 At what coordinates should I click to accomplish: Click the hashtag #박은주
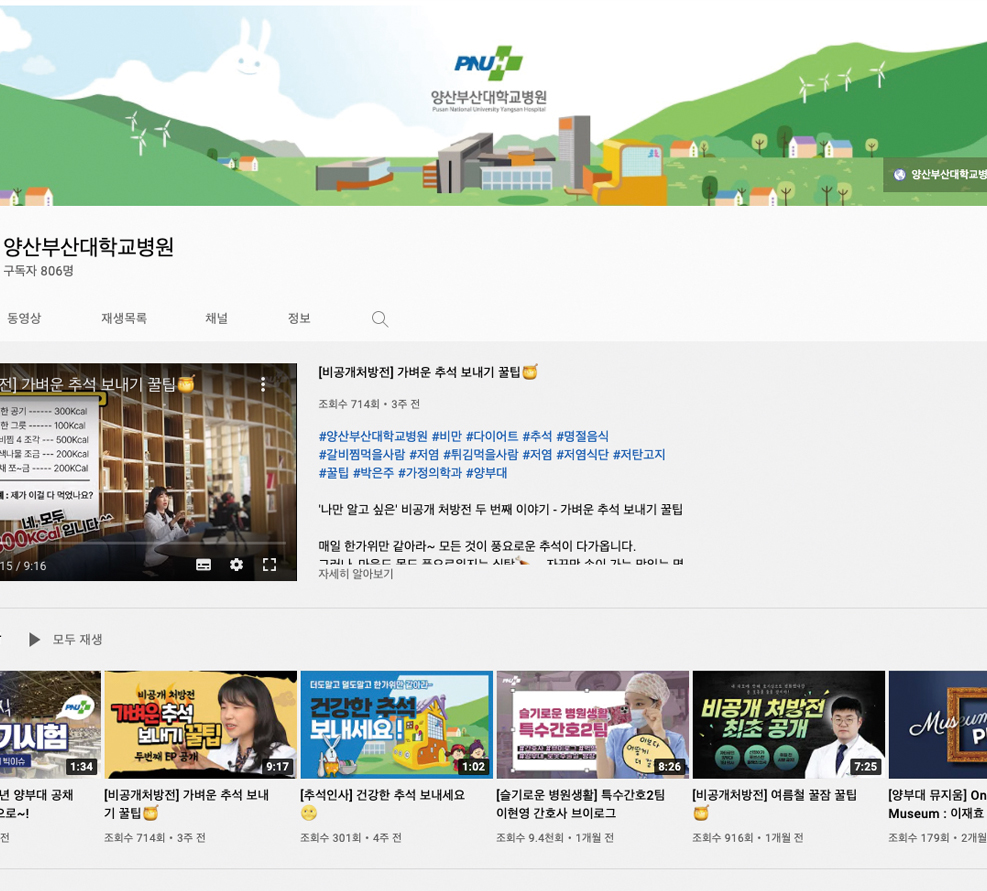(x=373, y=473)
